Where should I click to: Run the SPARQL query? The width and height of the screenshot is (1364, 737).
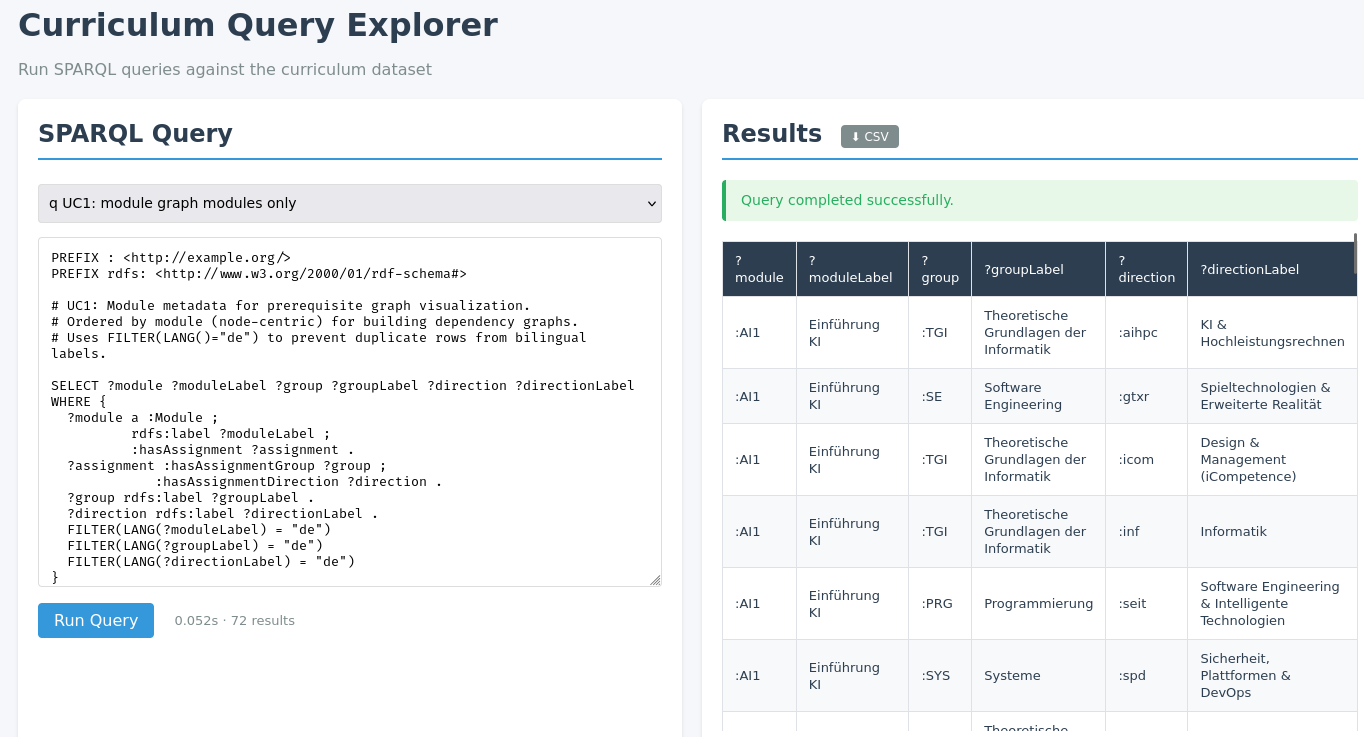pyautogui.click(x=96, y=620)
